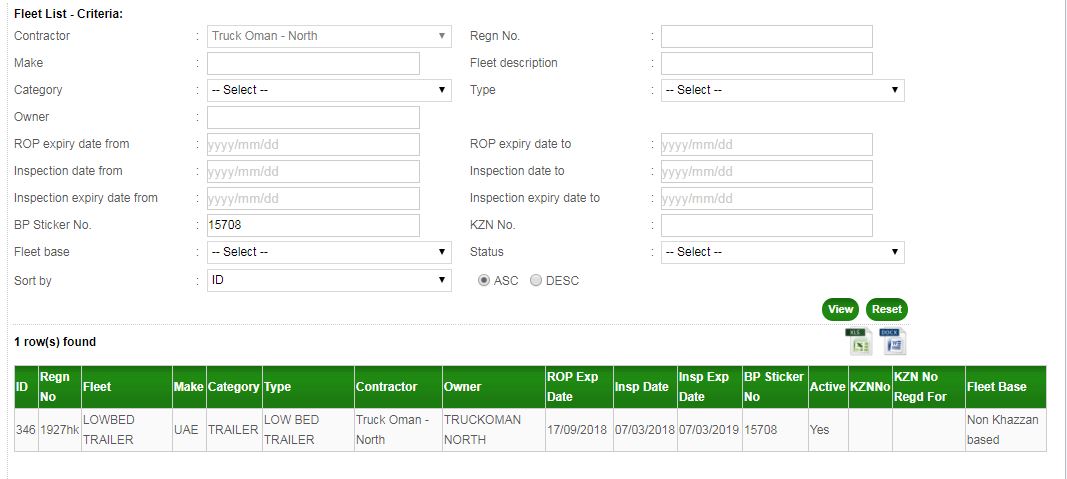The image size is (1067, 479).
Task: Click the Owner text field
Action: (313, 118)
